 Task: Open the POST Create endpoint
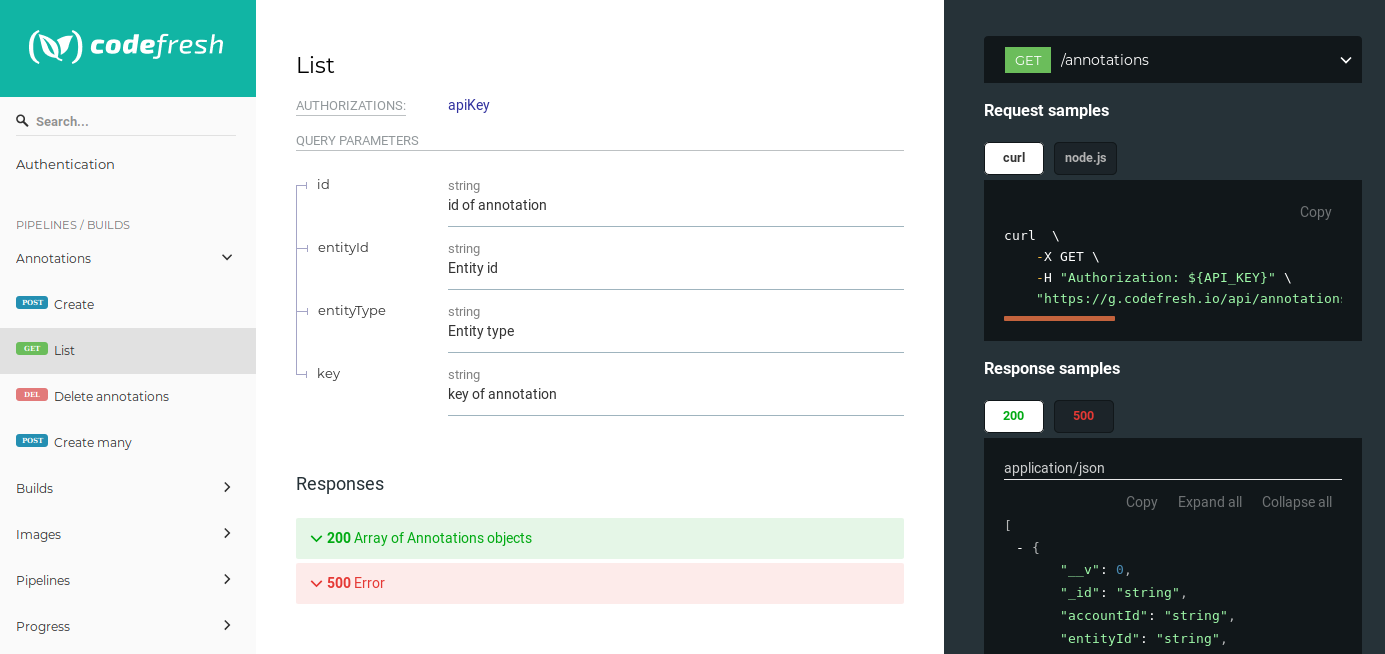[x=74, y=304]
